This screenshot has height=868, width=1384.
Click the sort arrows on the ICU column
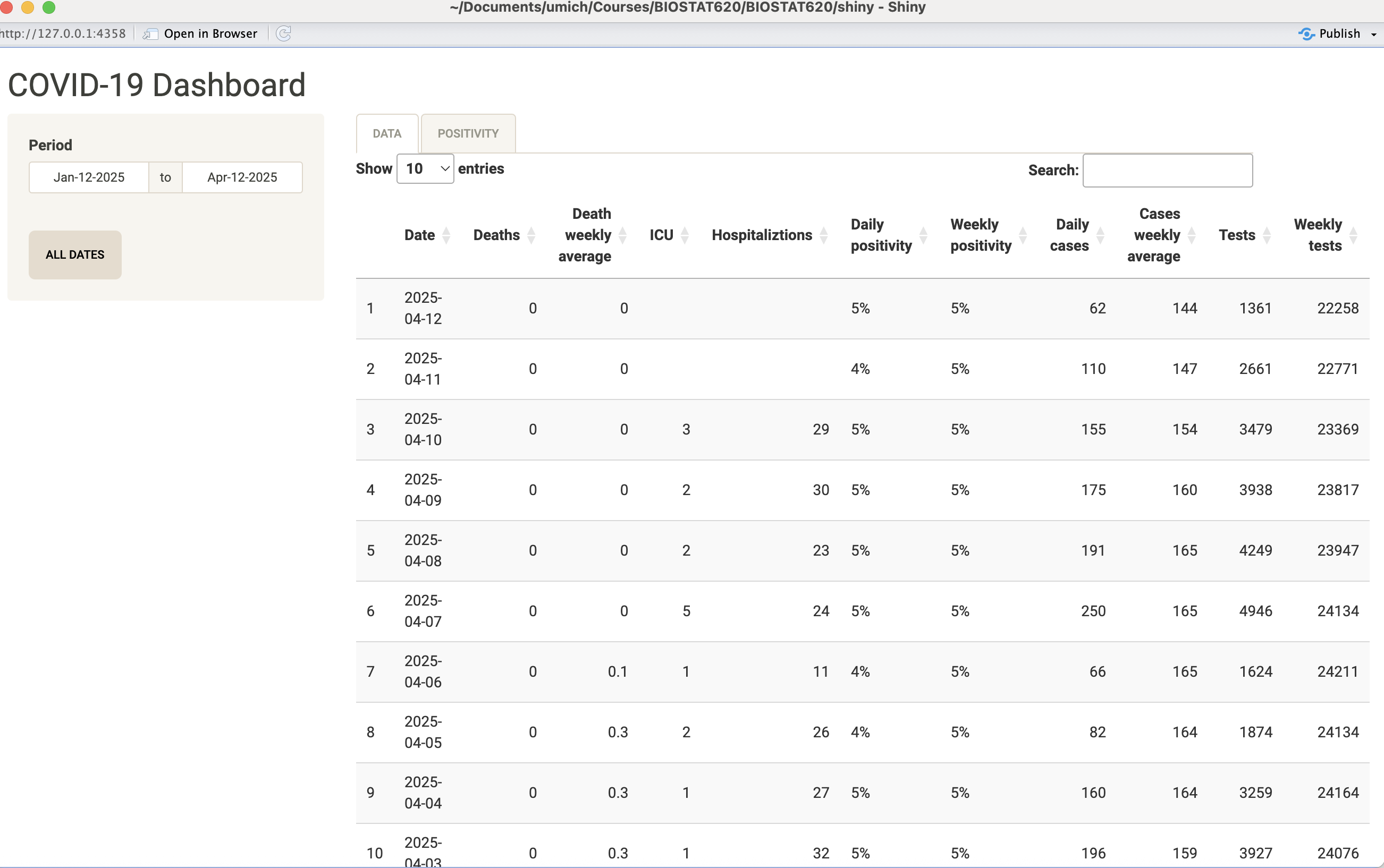pos(685,235)
